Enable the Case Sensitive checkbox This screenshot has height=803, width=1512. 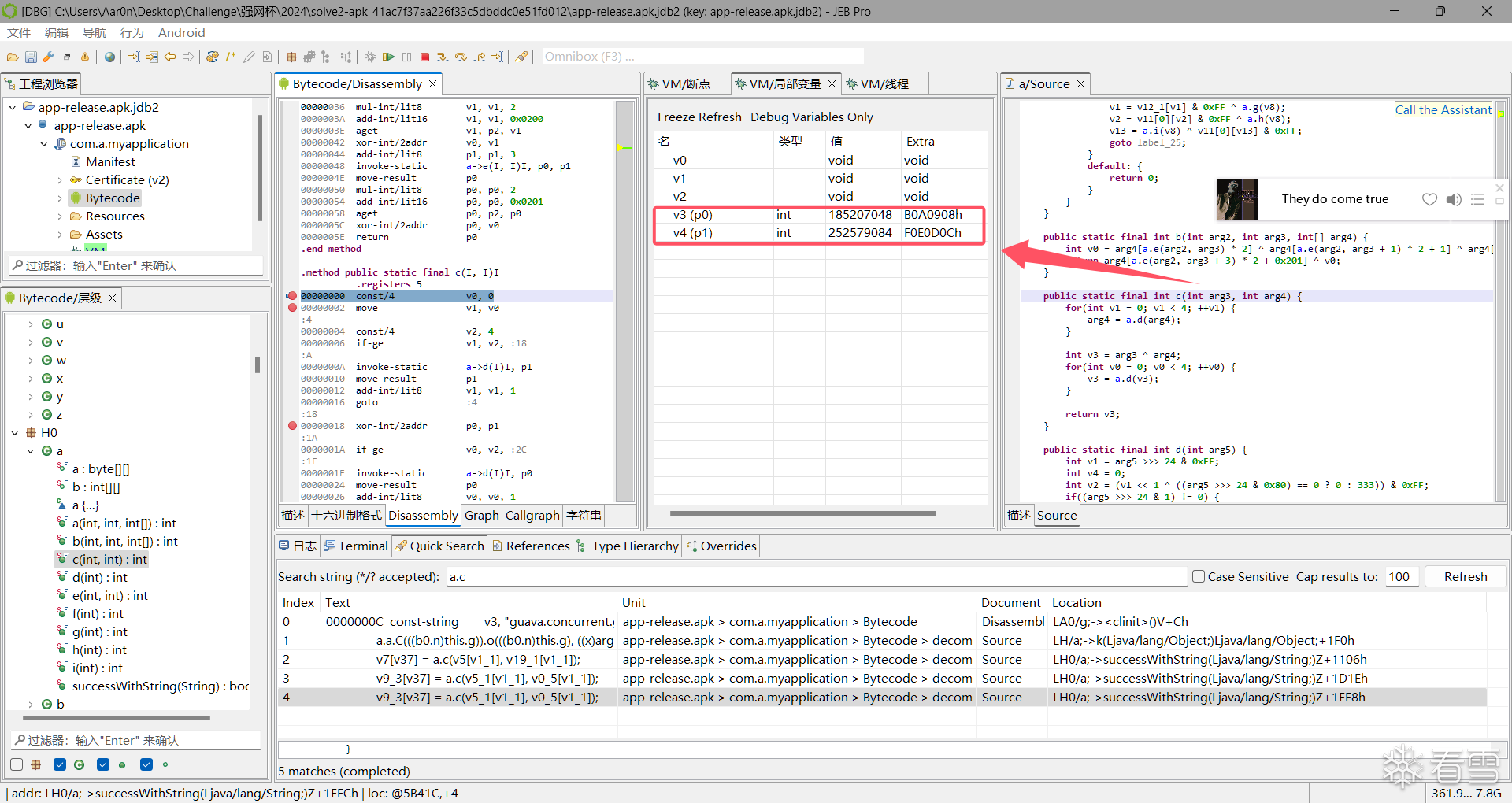click(x=1199, y=576)
